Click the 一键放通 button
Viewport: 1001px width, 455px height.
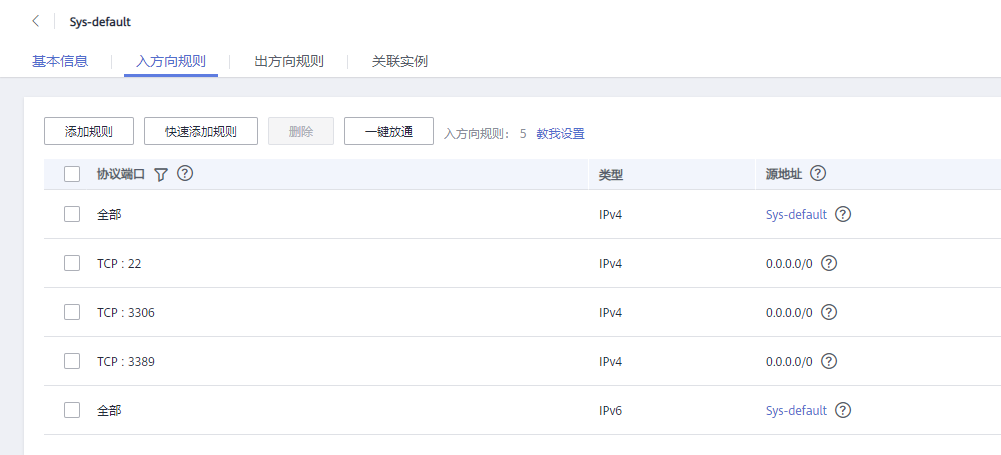pyautogui.click(x=389, y=131)
